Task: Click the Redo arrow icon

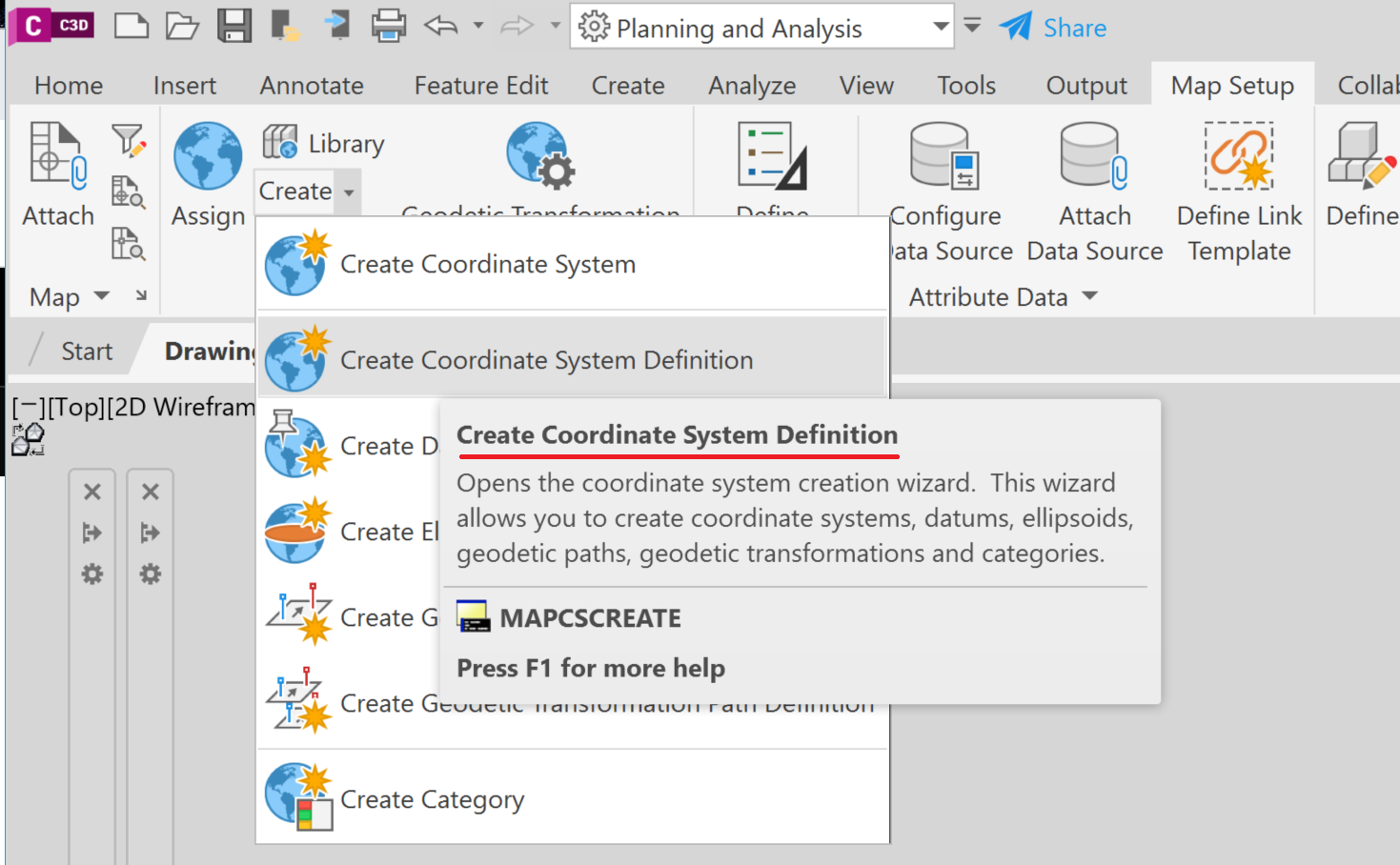Action: coord(517,26)
